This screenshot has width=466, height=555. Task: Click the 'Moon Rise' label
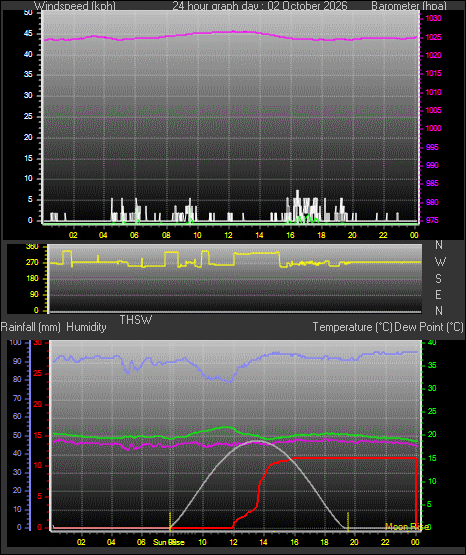point(407,527)
